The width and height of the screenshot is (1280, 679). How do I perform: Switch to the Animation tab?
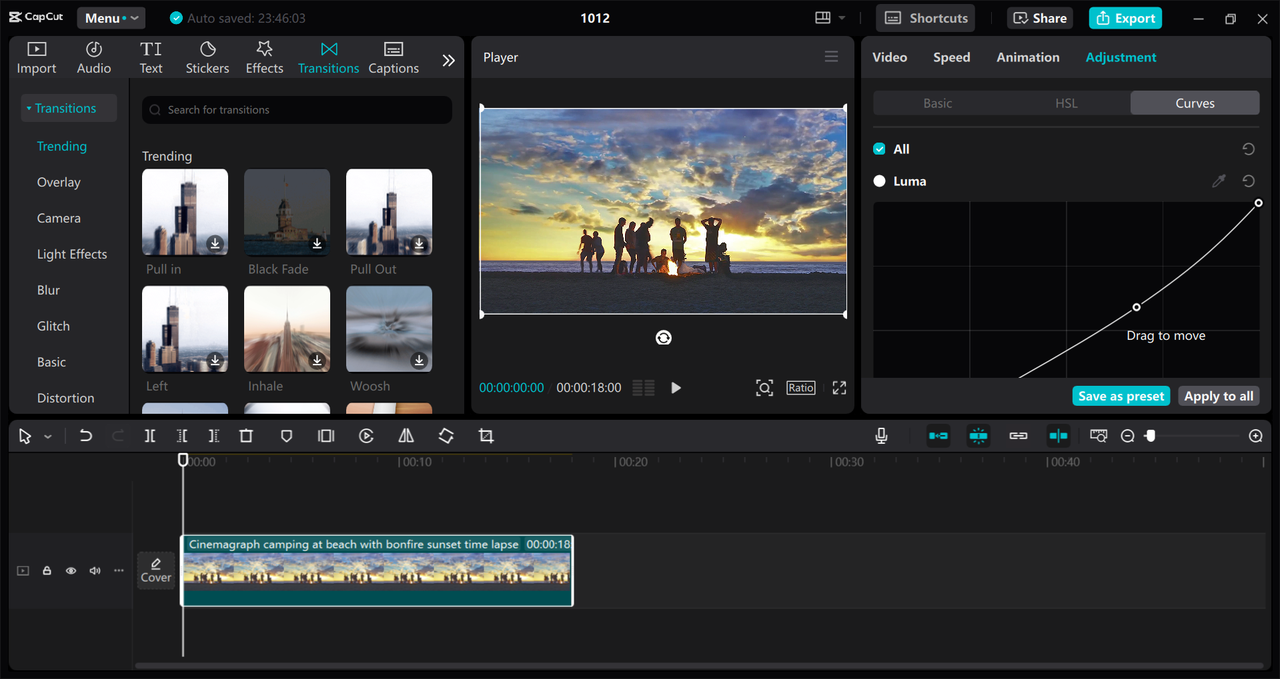(x=1028, y=57)
